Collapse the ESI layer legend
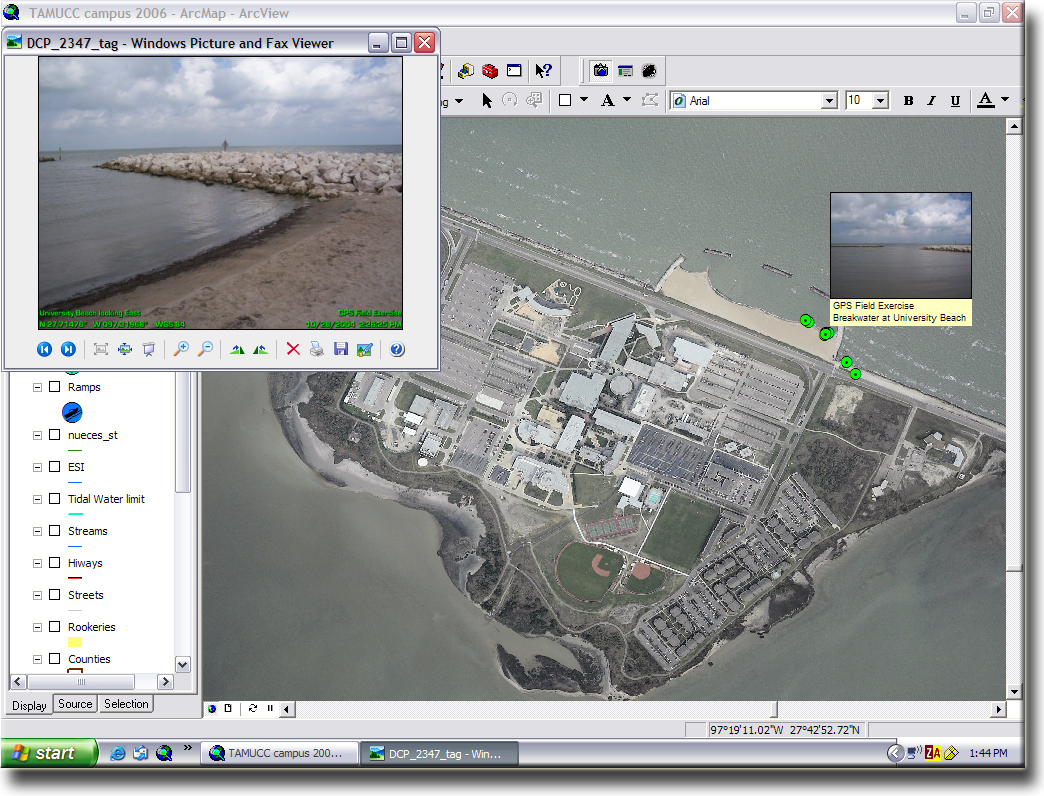 pyautogui.click(x=37, y=467)
